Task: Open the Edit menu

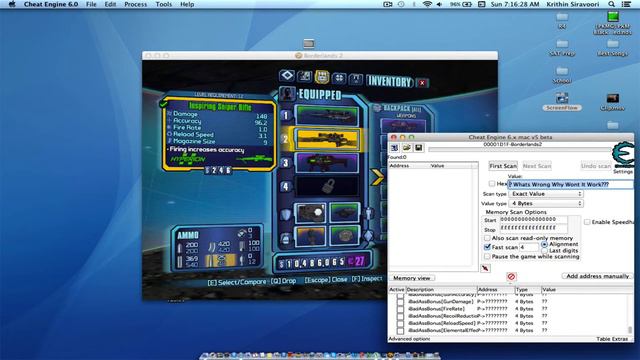Action: [110, 4]
